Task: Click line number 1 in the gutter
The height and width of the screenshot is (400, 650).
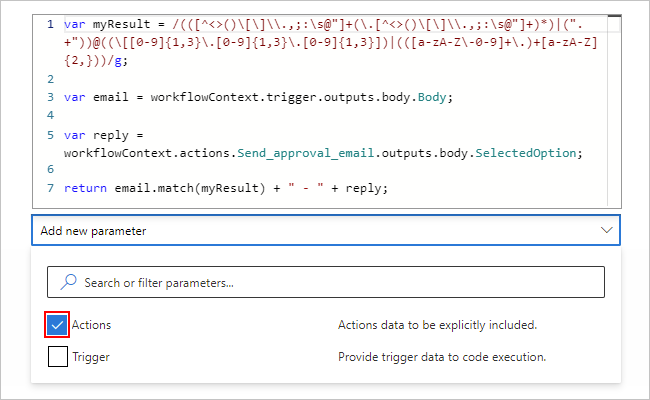Action: 50,23
